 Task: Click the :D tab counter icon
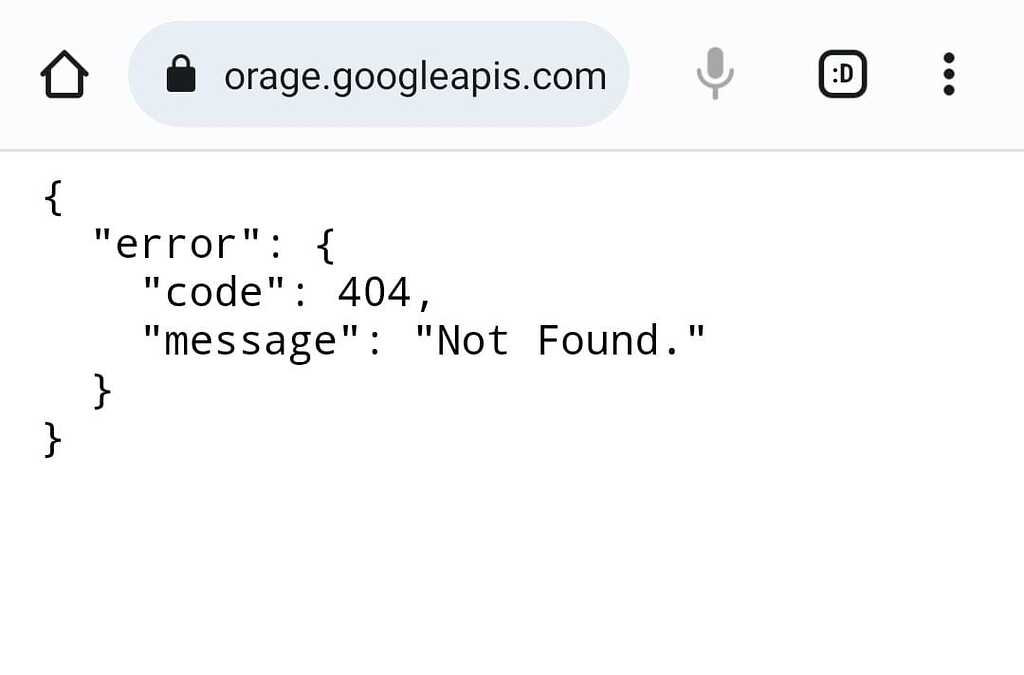(x=842, y=73)
